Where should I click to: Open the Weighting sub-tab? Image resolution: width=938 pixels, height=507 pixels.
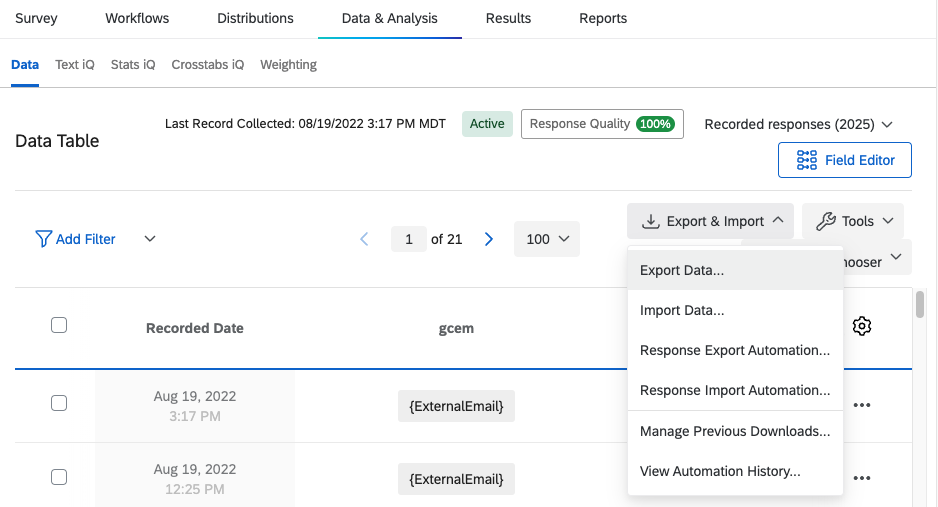(x=288, y=65)
